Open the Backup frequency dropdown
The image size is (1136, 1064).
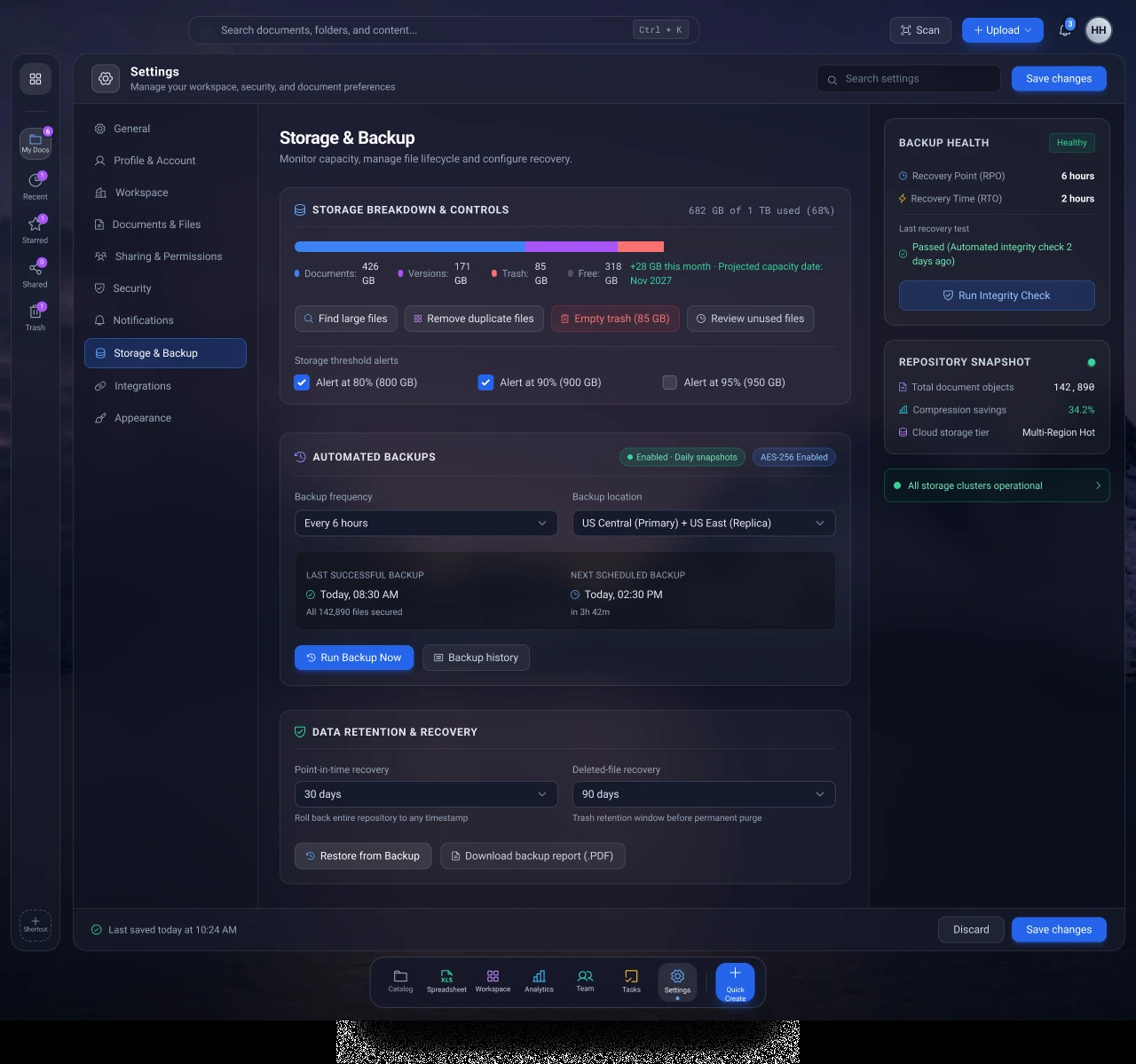click(x=426, y=523)
